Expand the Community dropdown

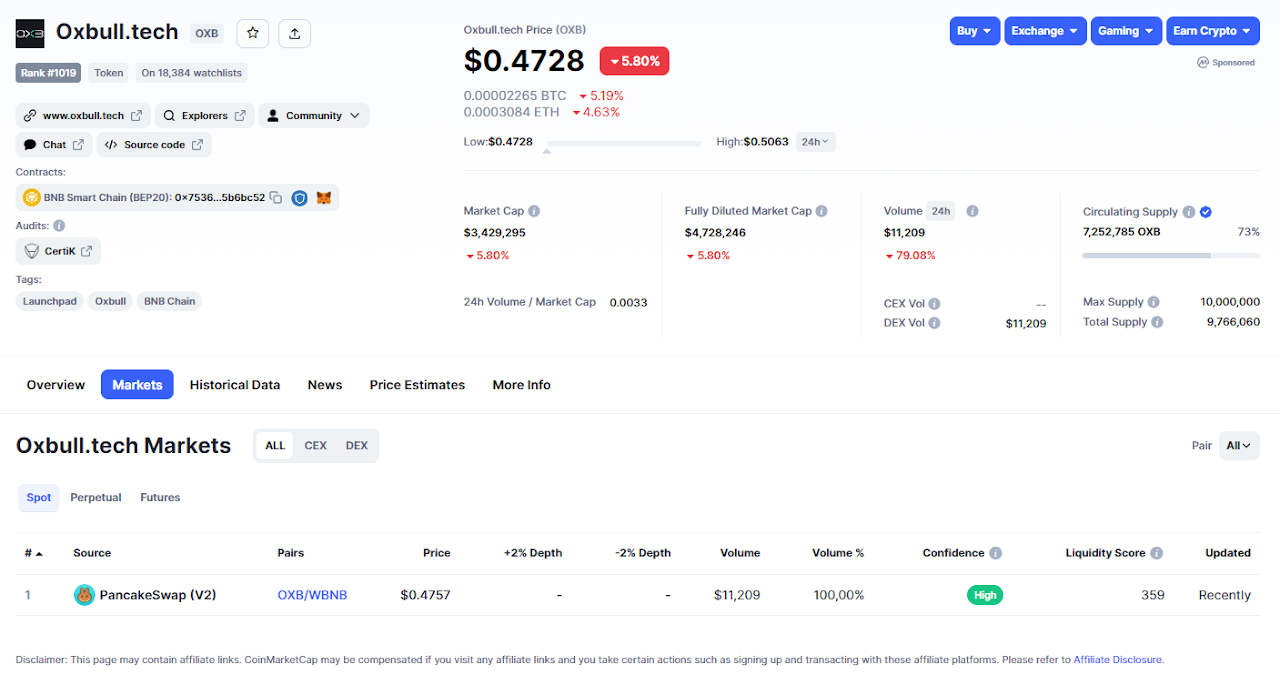click(x=314, y=116)
